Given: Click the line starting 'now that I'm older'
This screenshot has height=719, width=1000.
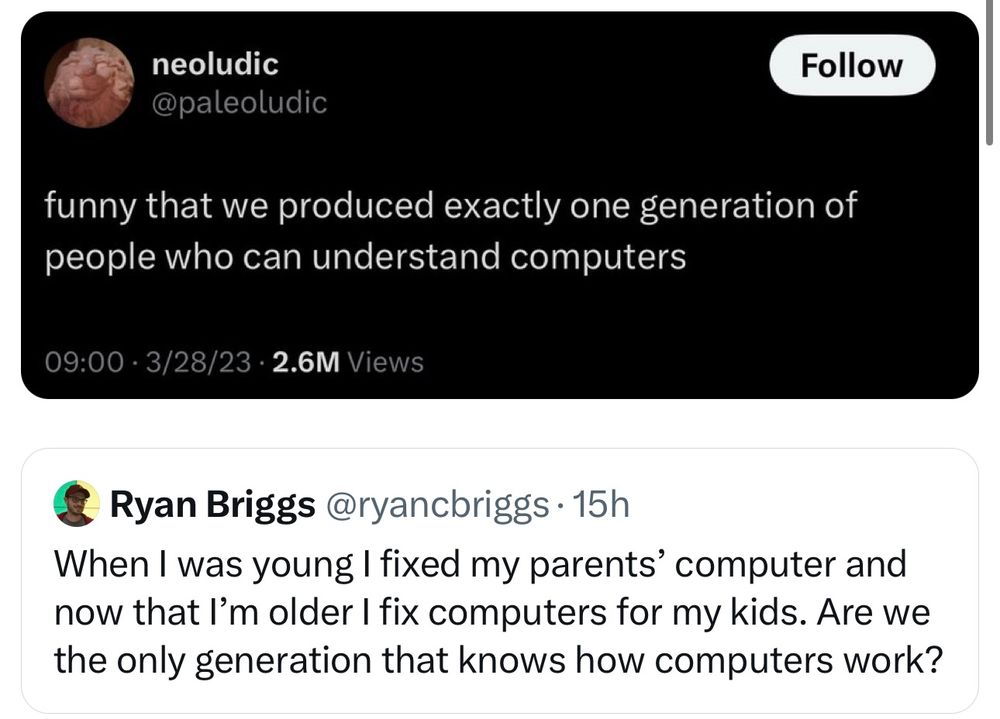Looking at the screenshot, I should (x=490, y=612).
